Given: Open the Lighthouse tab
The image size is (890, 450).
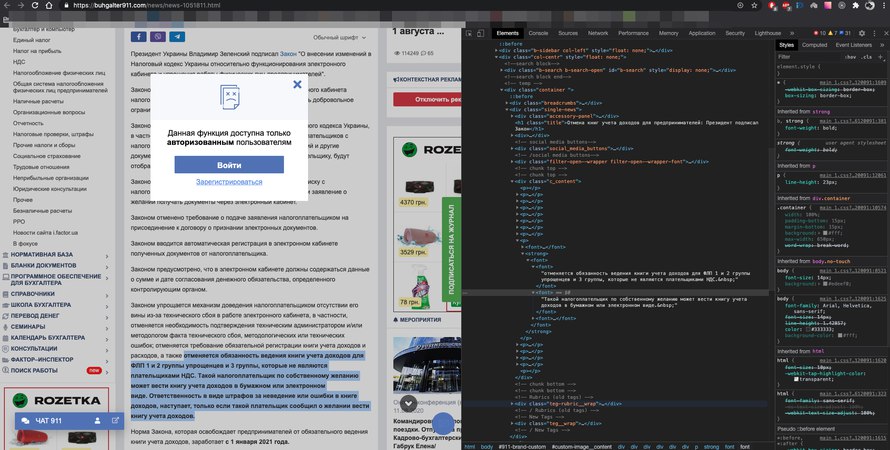Looking at the screenshot, I should coord(767,33).
